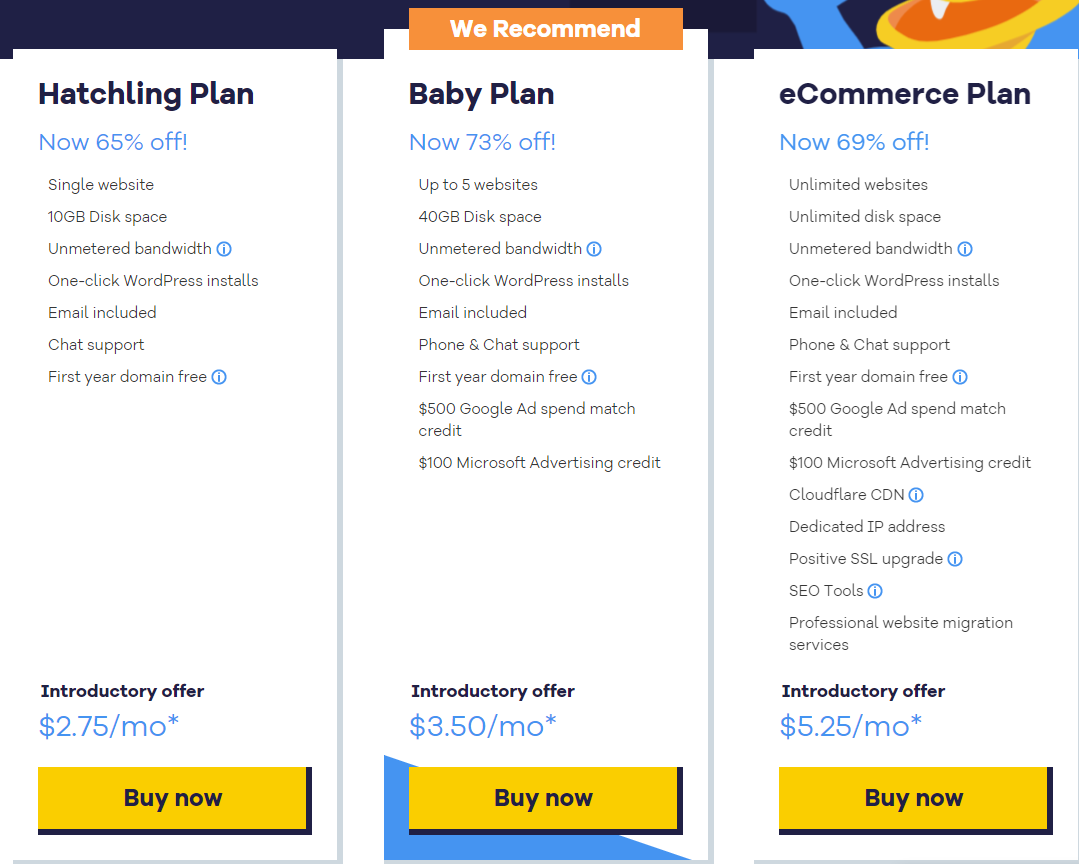Select Buy now for eCommerce Plan
This screenshot has height=864, width=1079.
pos(913,798)
